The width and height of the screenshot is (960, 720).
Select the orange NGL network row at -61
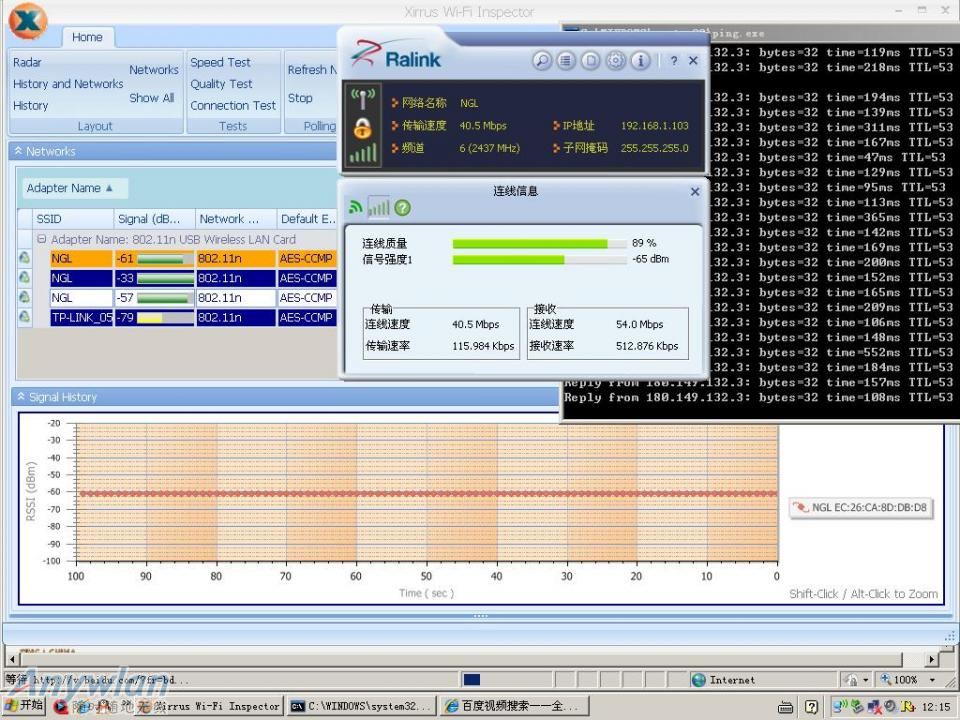click(x=193, y=259)
